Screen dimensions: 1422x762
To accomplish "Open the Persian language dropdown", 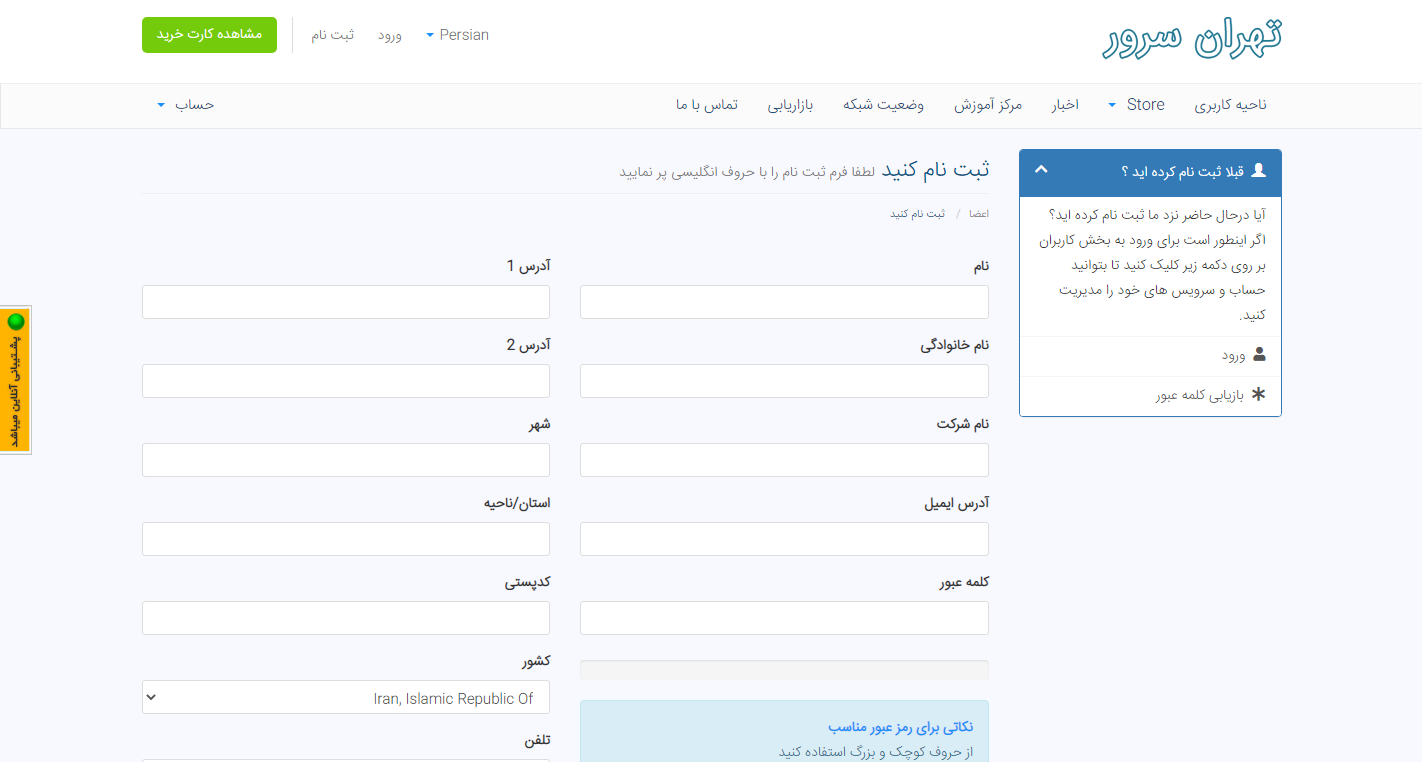I will pyautogui.click(x=457, y=35).
